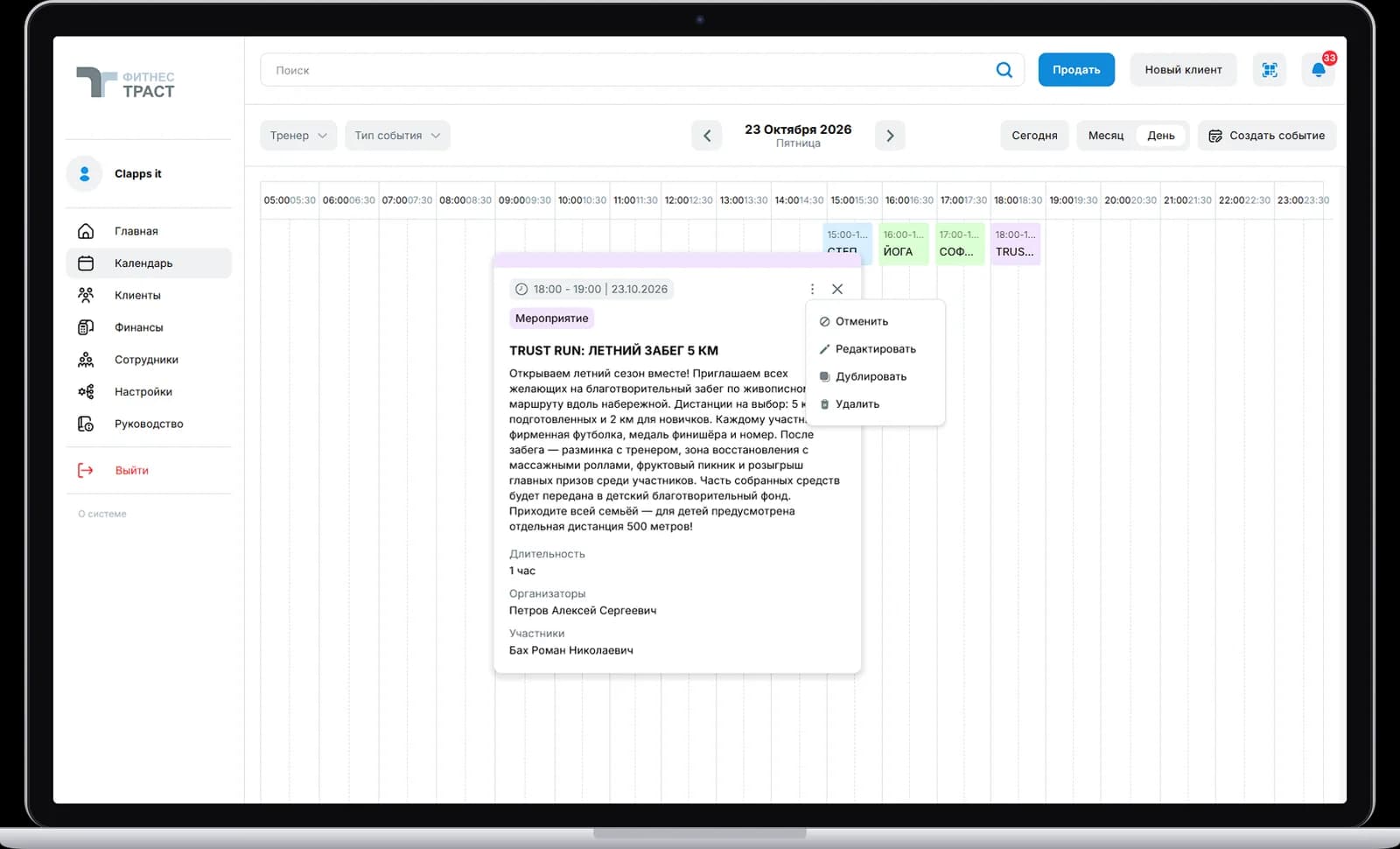Click participant Бах Роман Николаевич
1400x849 pixels.
coord(571,650)
